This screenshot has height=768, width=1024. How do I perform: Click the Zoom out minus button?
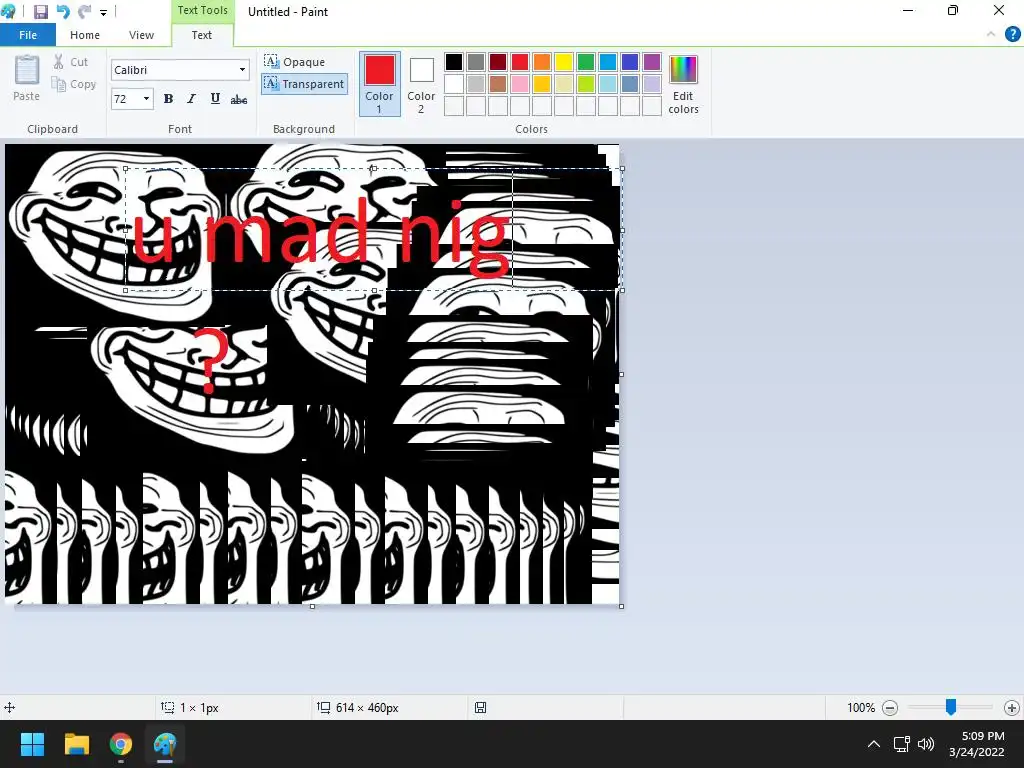coord(889,708)
